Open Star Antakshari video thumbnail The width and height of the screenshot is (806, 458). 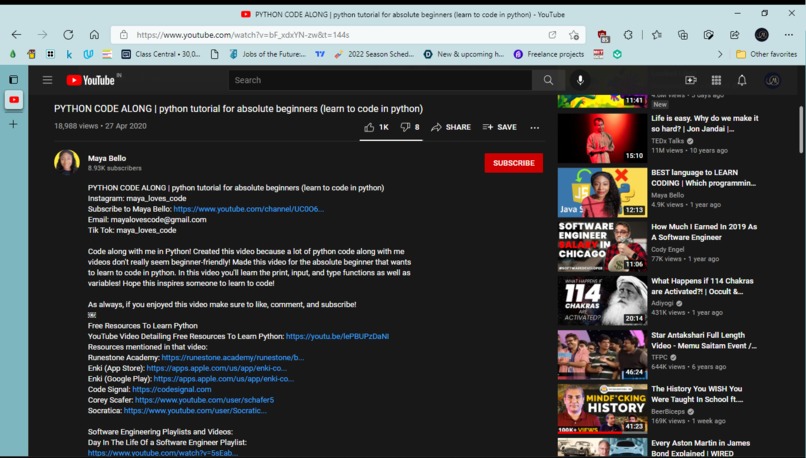(602, 355)
